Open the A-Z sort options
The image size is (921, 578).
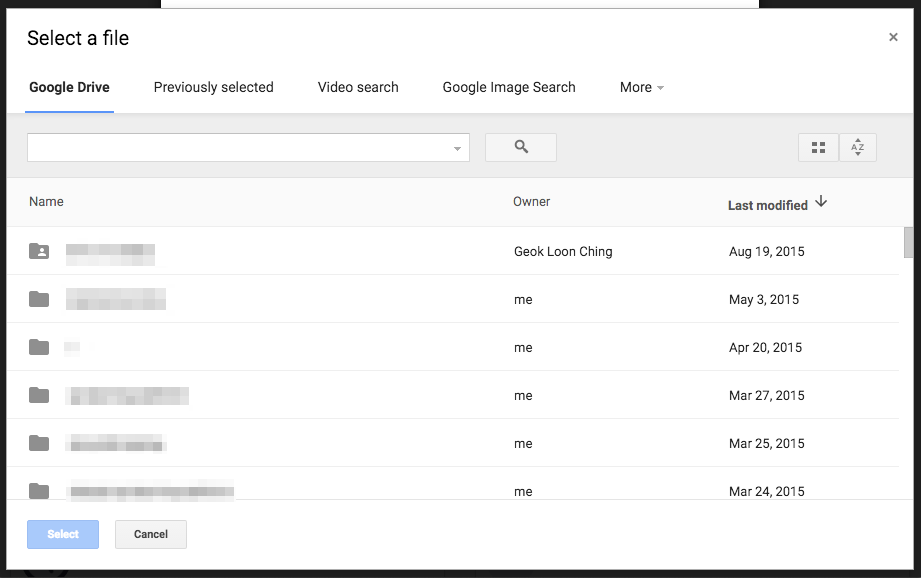point(858,147)
